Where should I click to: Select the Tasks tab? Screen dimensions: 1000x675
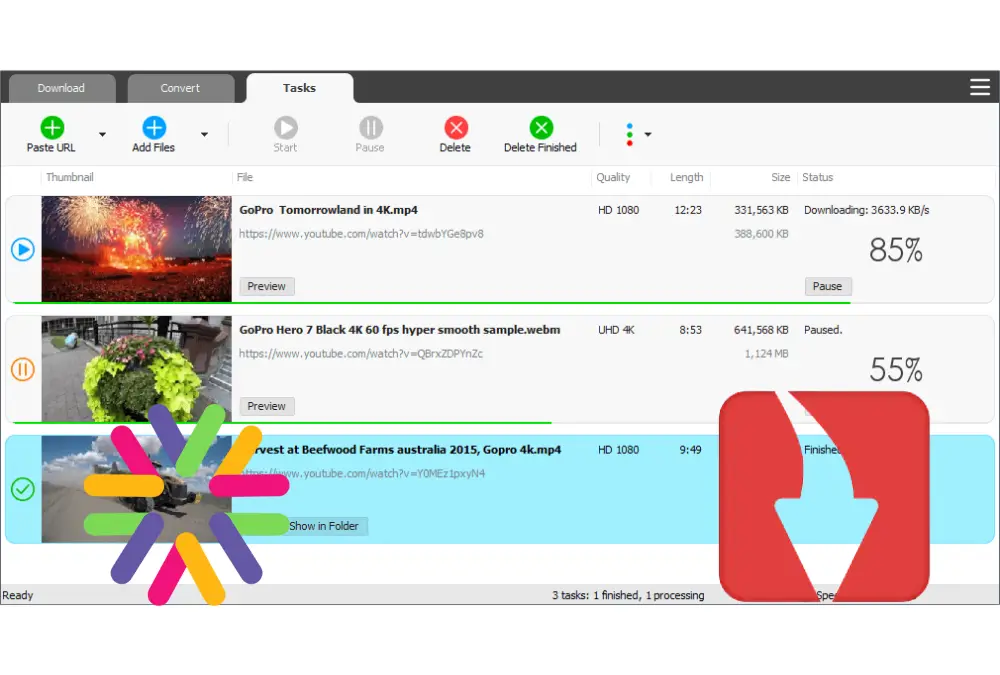coord(300,88)
